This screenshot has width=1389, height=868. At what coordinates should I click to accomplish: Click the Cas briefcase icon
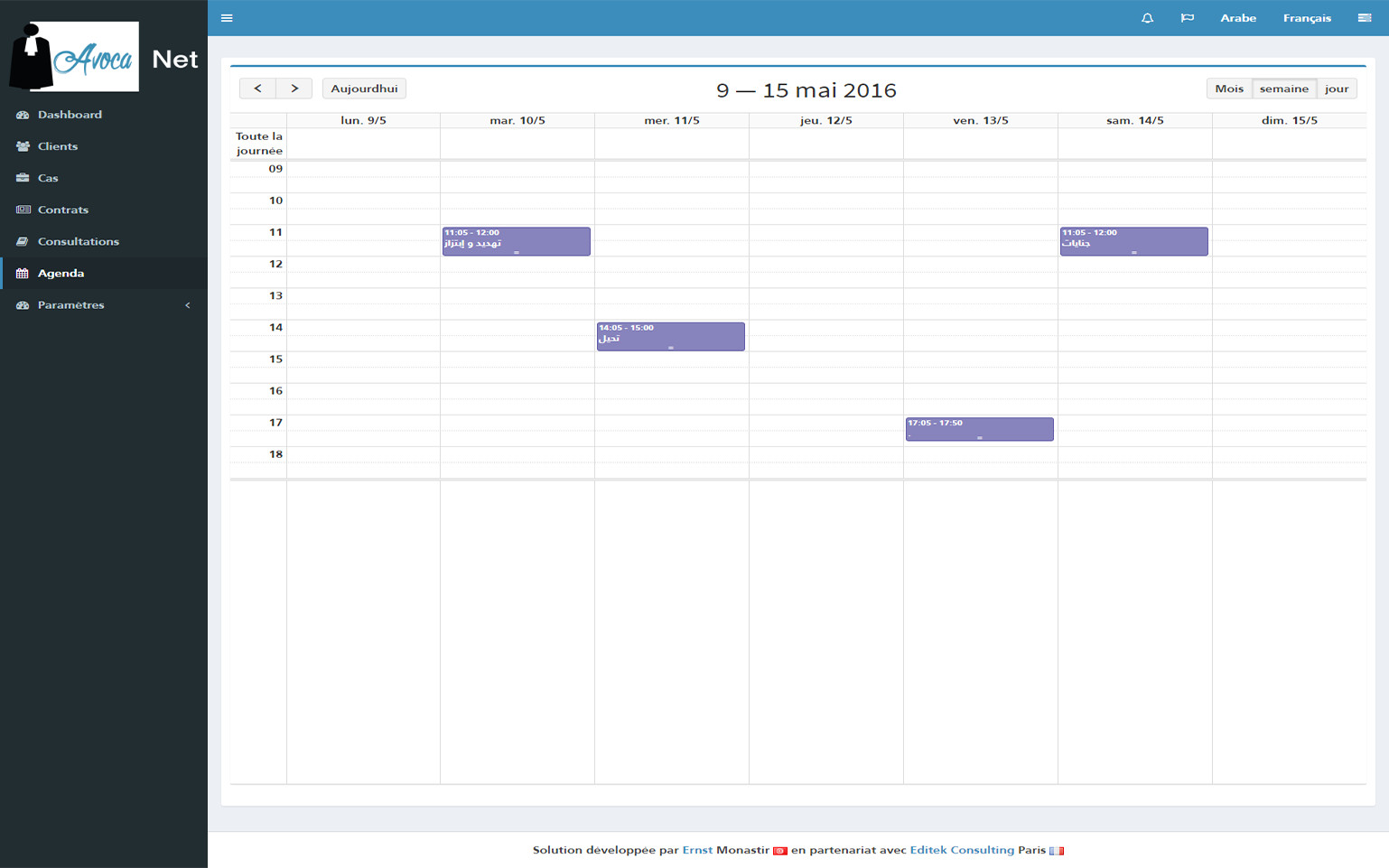[23, 178]
